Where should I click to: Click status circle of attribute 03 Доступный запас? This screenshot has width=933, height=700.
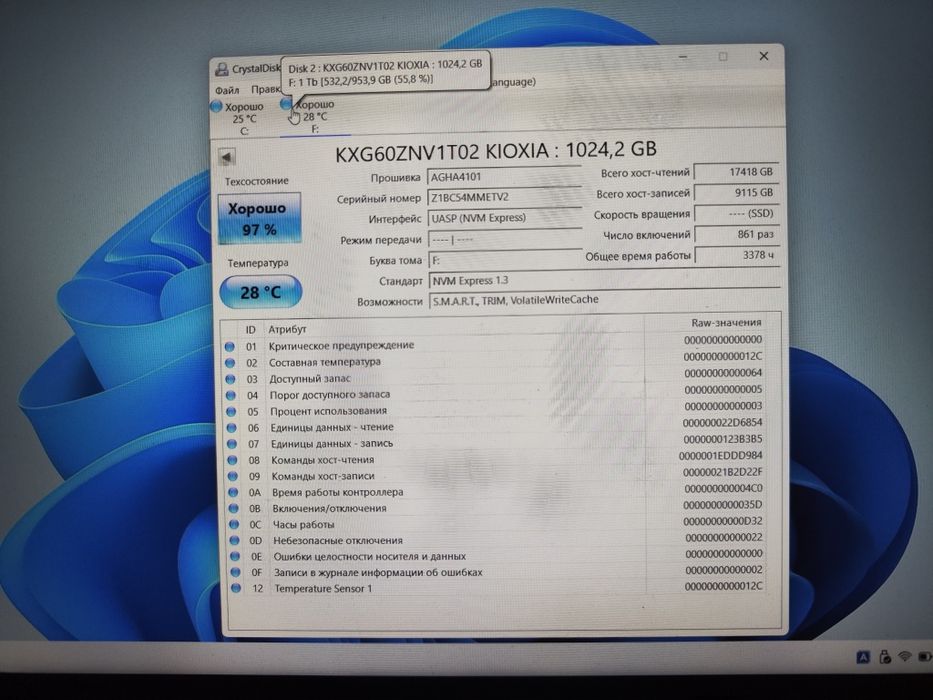tap(231, 379)
